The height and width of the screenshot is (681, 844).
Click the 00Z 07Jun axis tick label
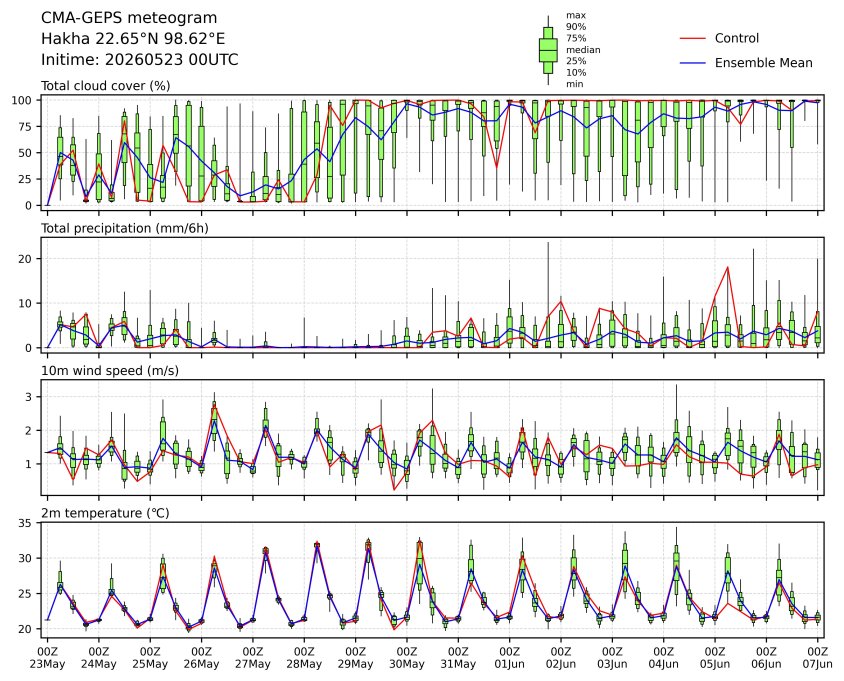818,657
